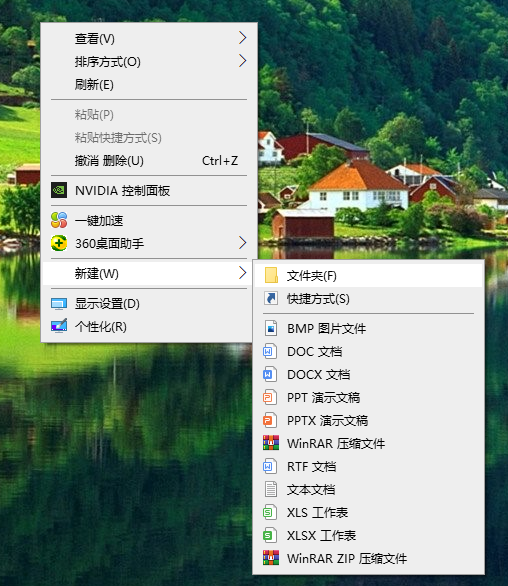508x586 pixels.
Task: Click the yellow folder icon for 文件夹
Action: coord(271,275)
